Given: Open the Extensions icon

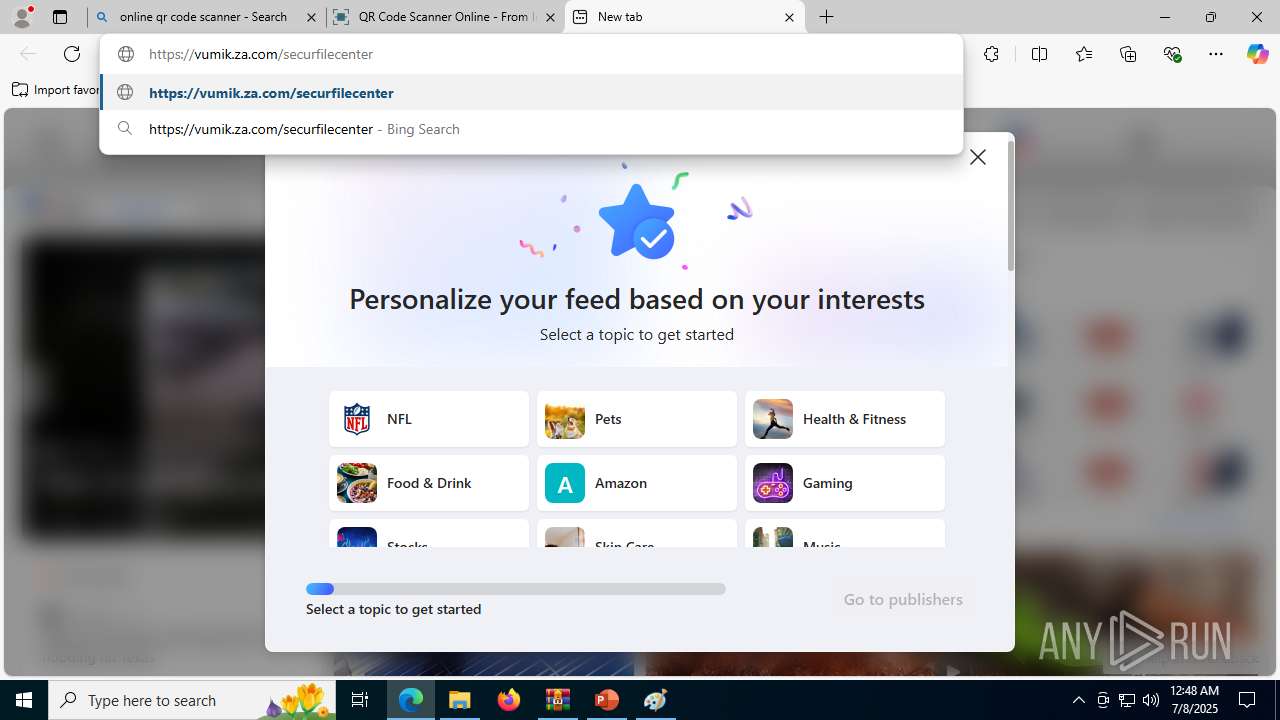Looking at the screenshot, I should click(x=991, y=54).
